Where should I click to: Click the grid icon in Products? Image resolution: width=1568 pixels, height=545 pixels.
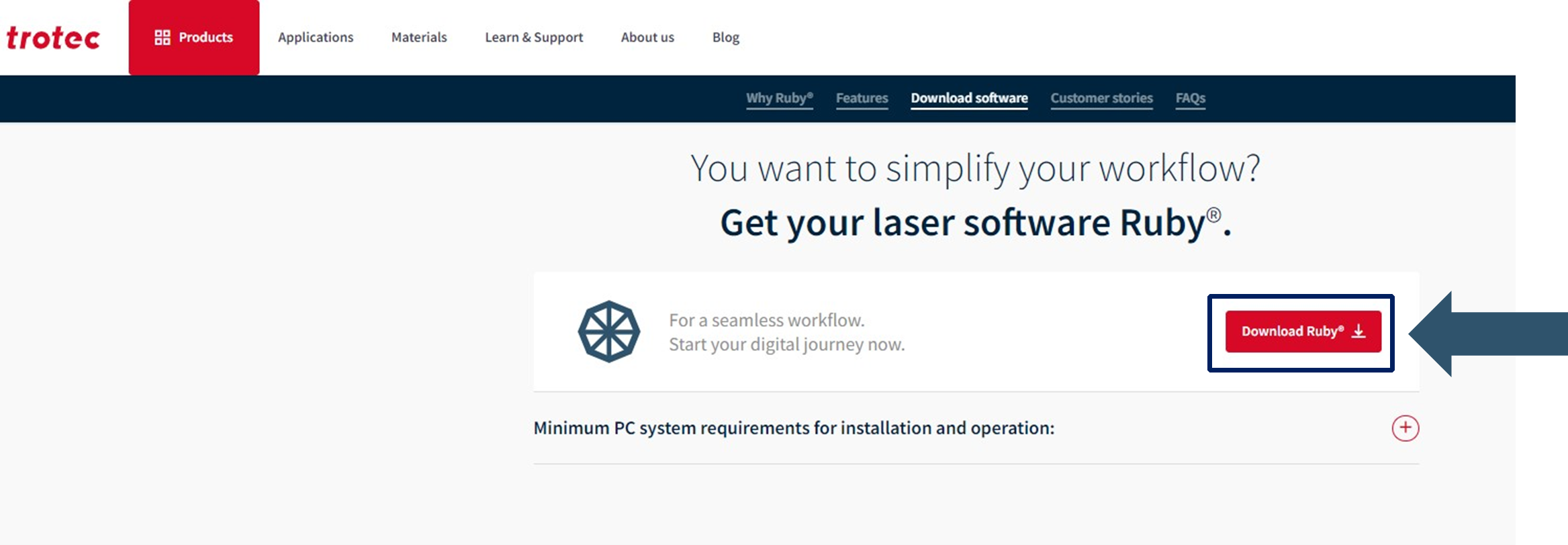(162, 38)
